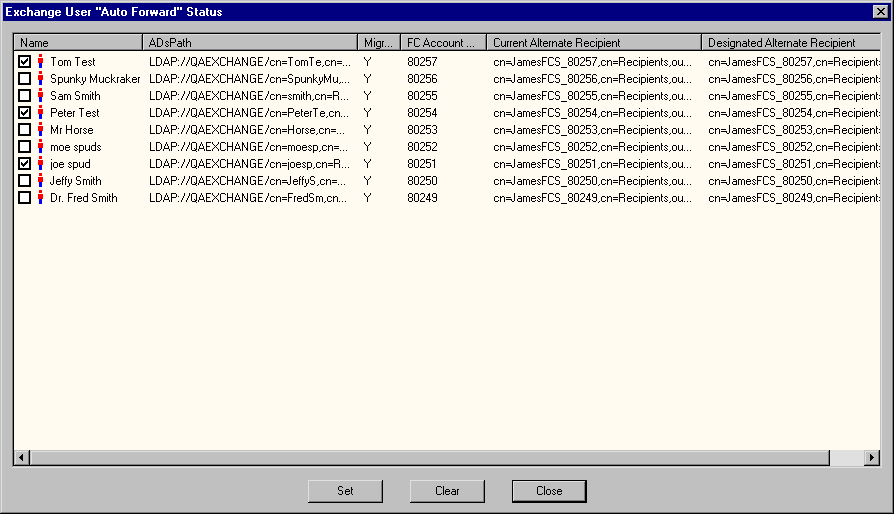Click the ADsPath containing cn=joesp
894x514 pixels.
click(249, 164)
